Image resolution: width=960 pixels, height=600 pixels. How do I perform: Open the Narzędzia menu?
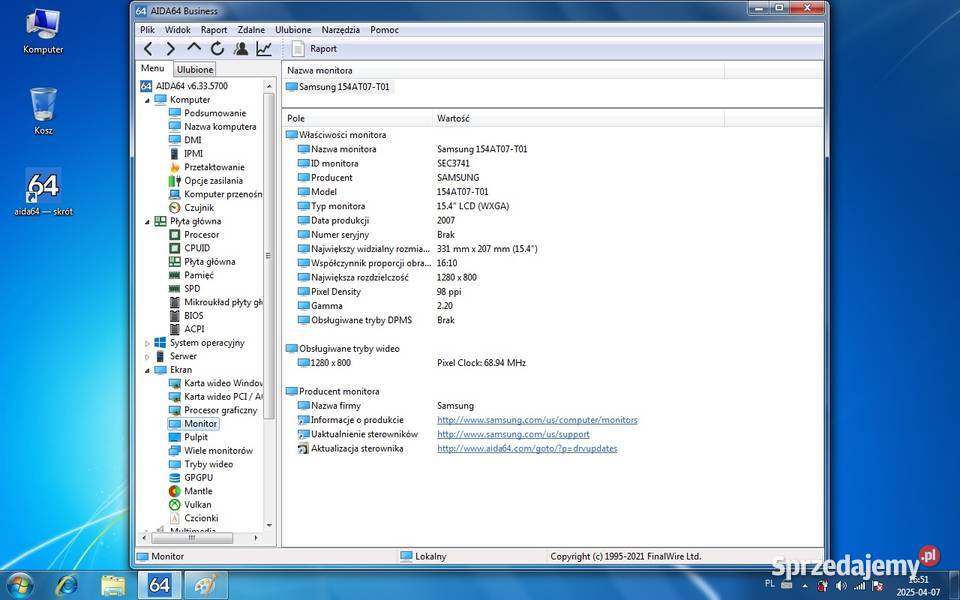pyautogui.click(x=340, y=30)
